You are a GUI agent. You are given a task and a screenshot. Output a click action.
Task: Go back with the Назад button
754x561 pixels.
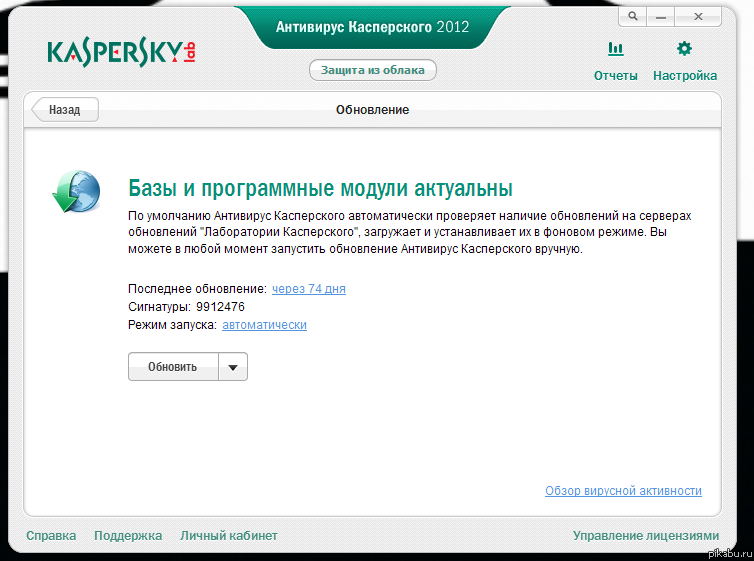pyautogui.click(x=65, y=110)
